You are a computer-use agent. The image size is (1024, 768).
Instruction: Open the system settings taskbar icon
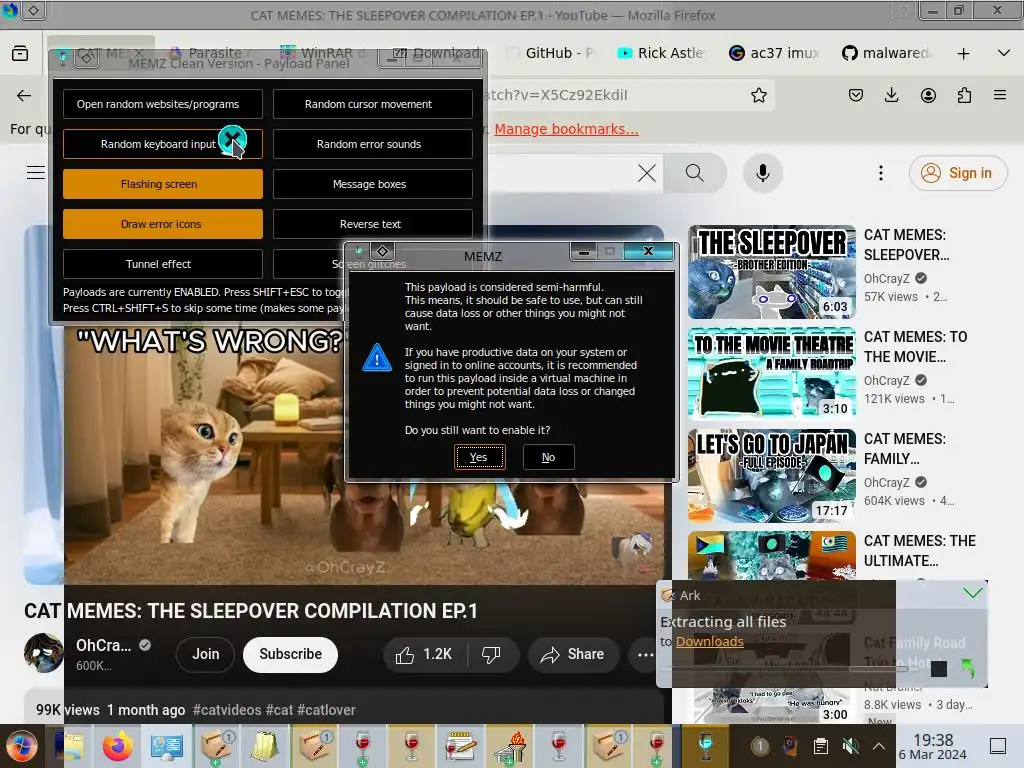click(167, 746)
